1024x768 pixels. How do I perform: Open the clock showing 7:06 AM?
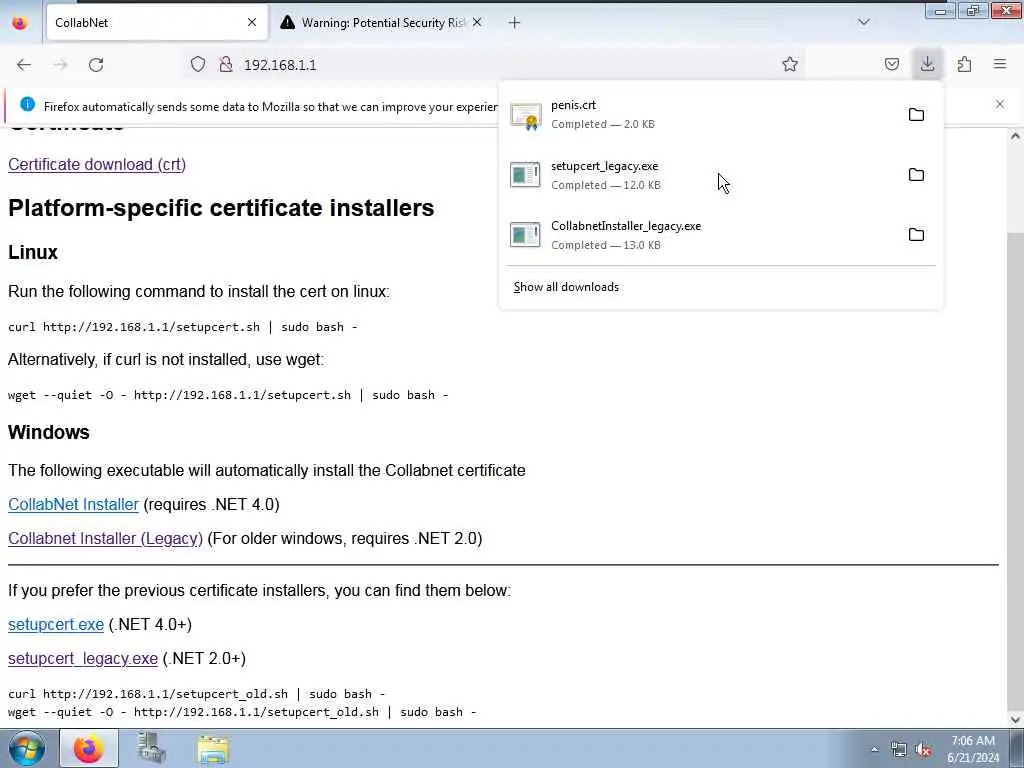(972, 749)
